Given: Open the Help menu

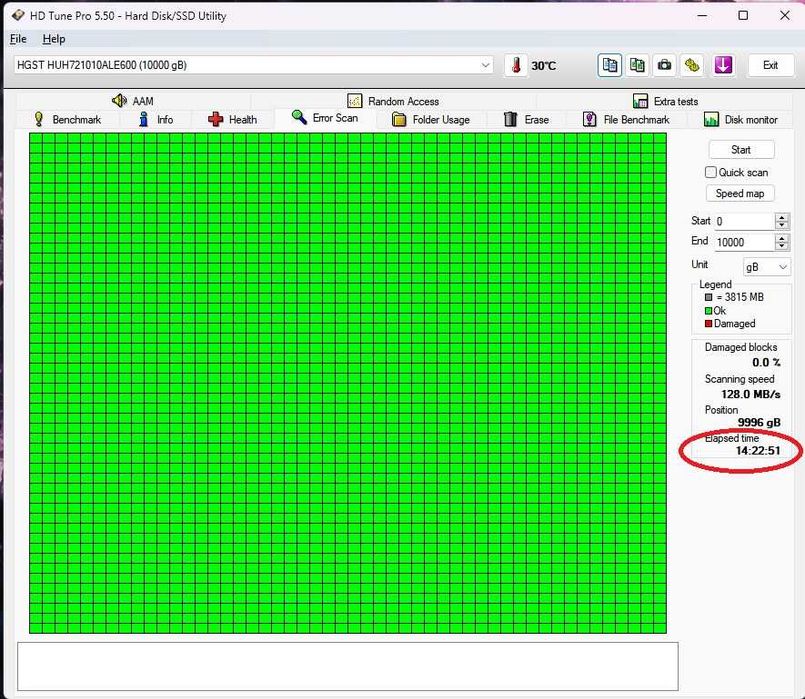Looking at the screenshot, I should pos(53,39).
